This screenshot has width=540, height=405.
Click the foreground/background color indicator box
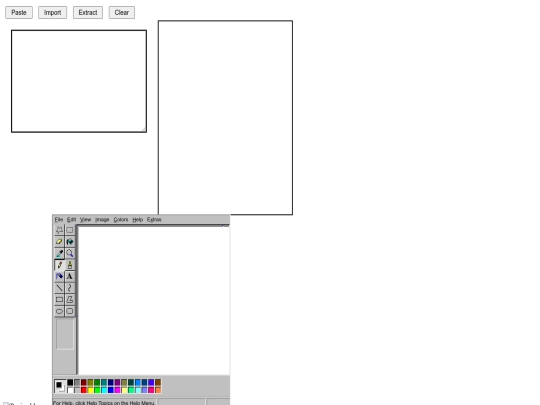click(60, 386)
